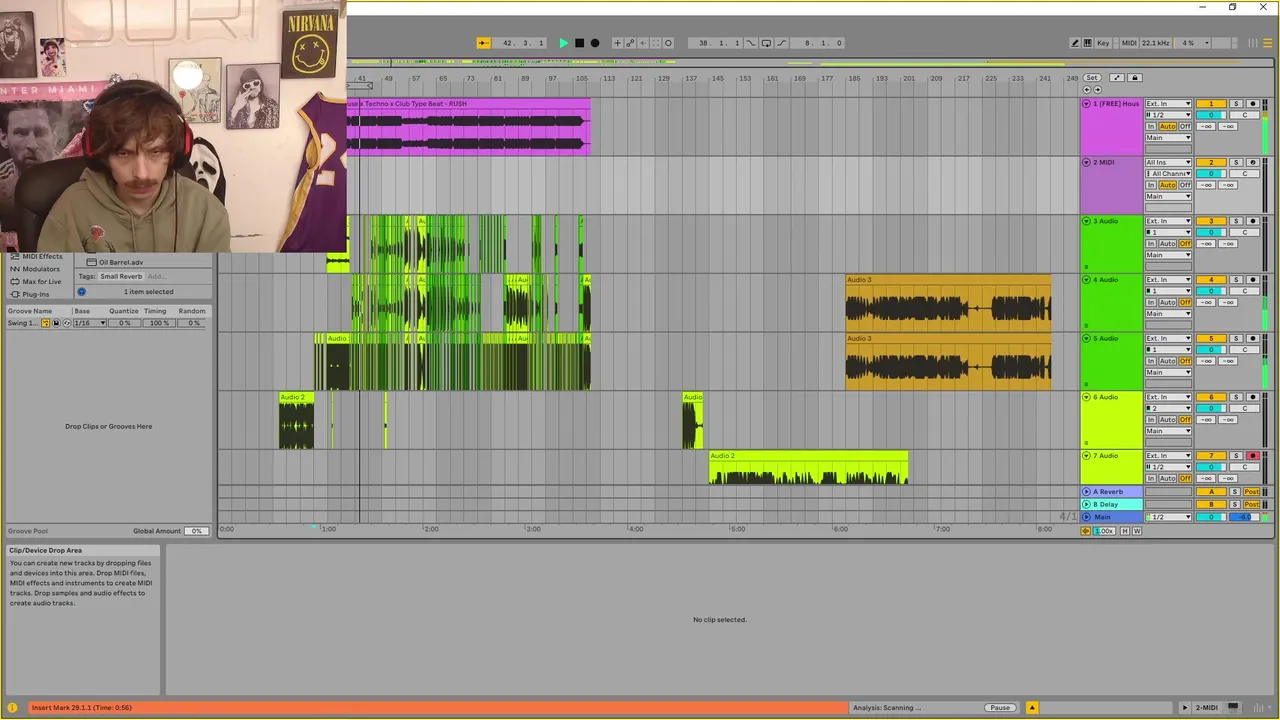The height and width of the screenshot is (720, 1280).
Task: Toggle the arrangement height optimize icon left of lock
Action: 1117,78
